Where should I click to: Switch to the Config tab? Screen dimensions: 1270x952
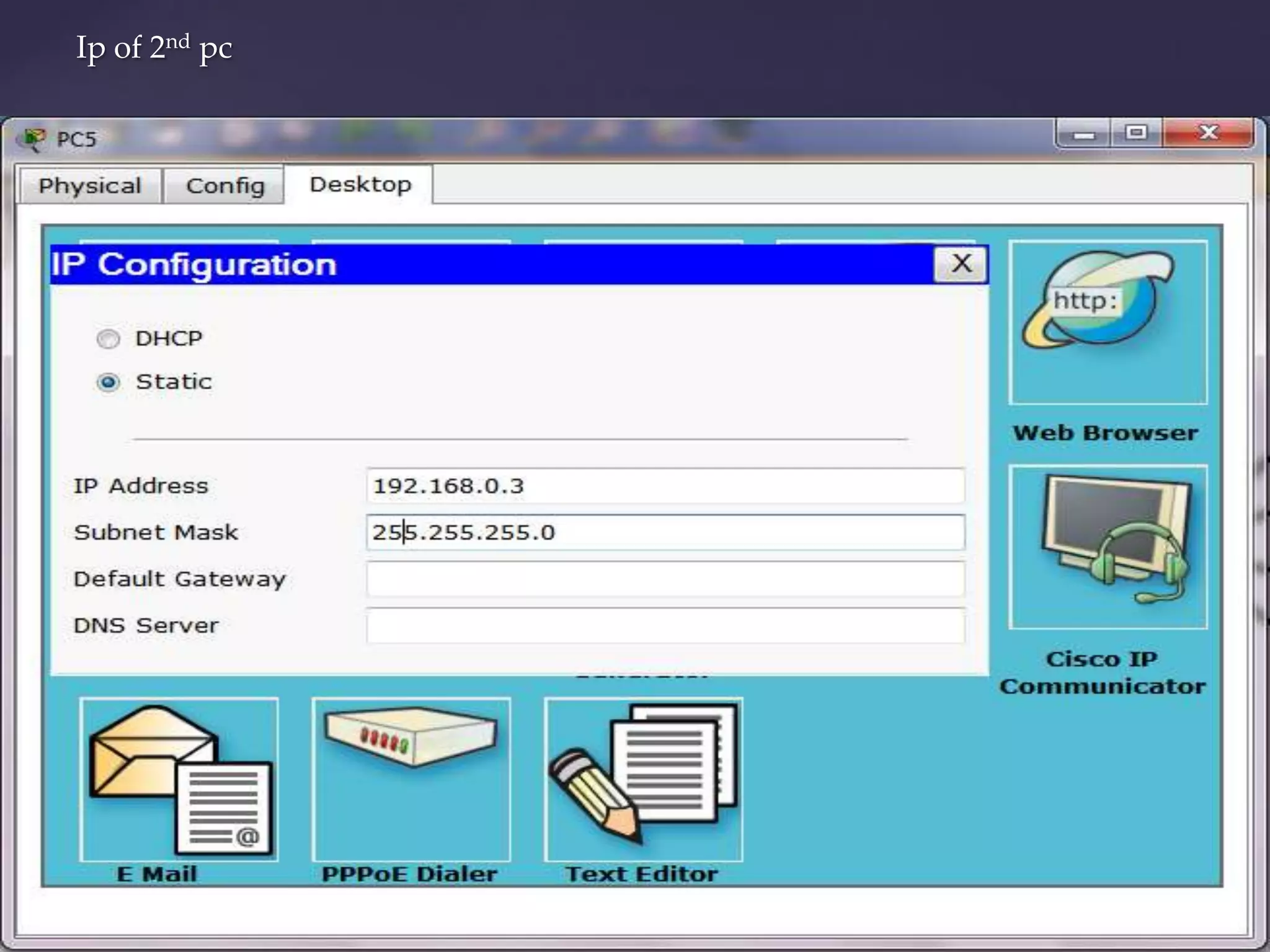tap(225, 186)
